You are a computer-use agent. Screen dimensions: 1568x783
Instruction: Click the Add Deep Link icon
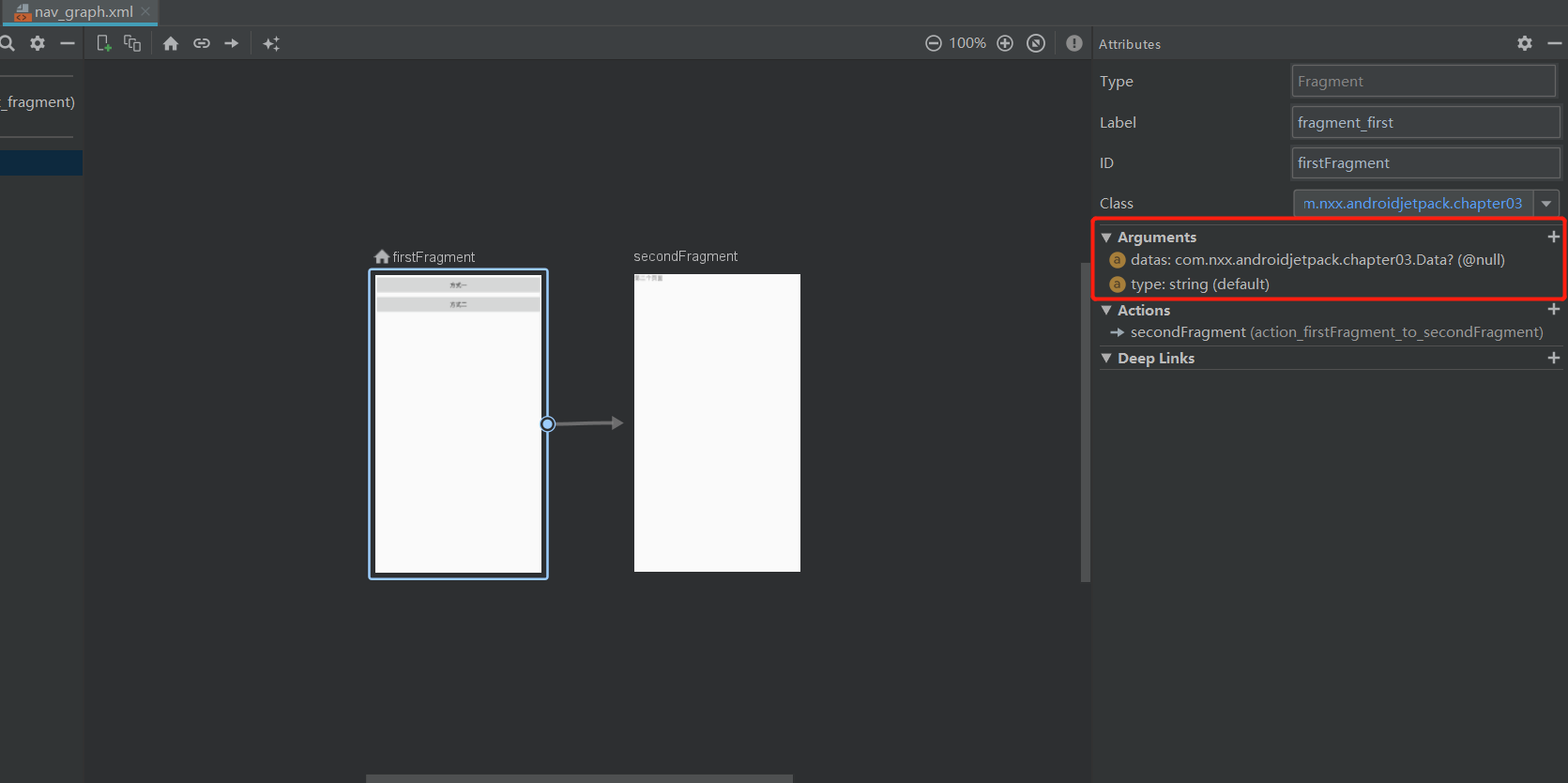point(202,43)
